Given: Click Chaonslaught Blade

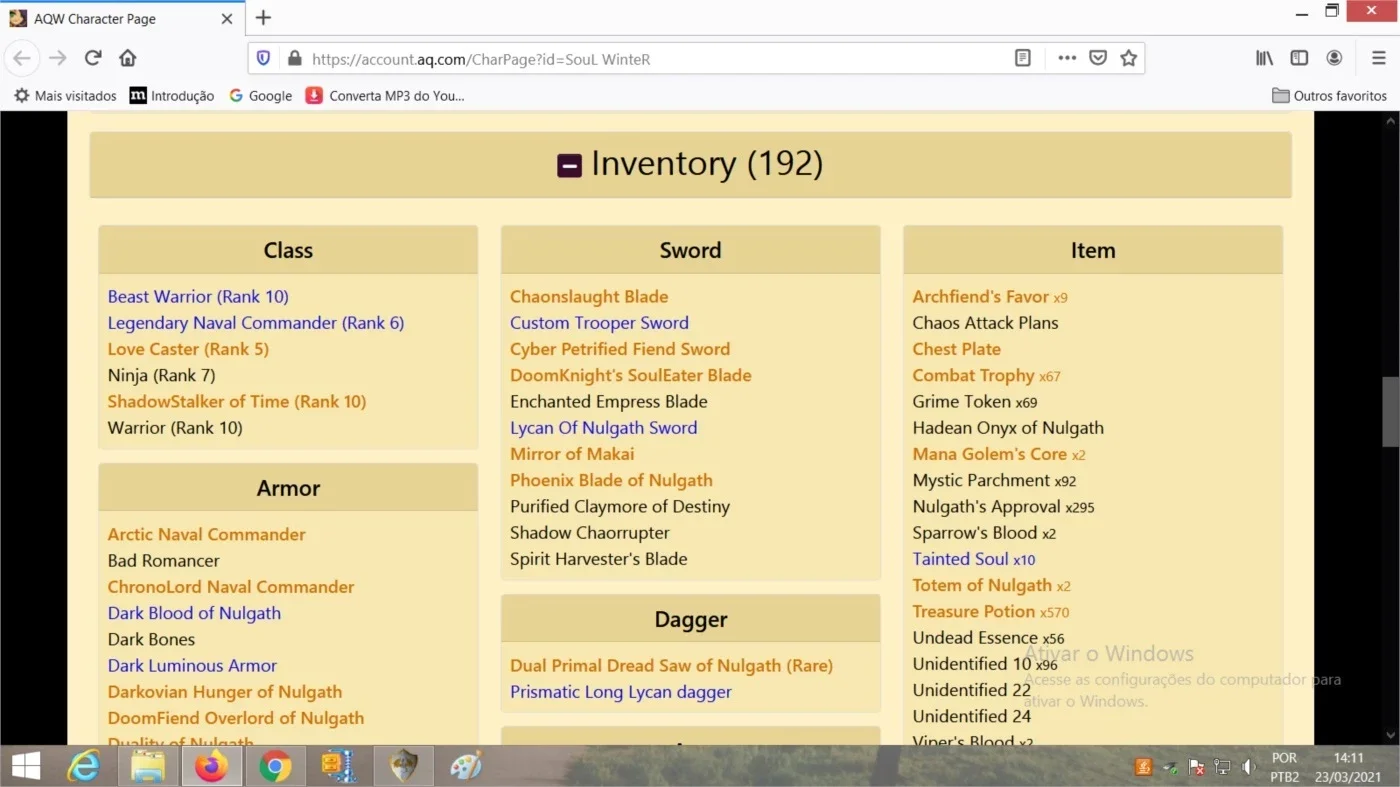Looking at the screenshot, I should [x=589, y=297].
